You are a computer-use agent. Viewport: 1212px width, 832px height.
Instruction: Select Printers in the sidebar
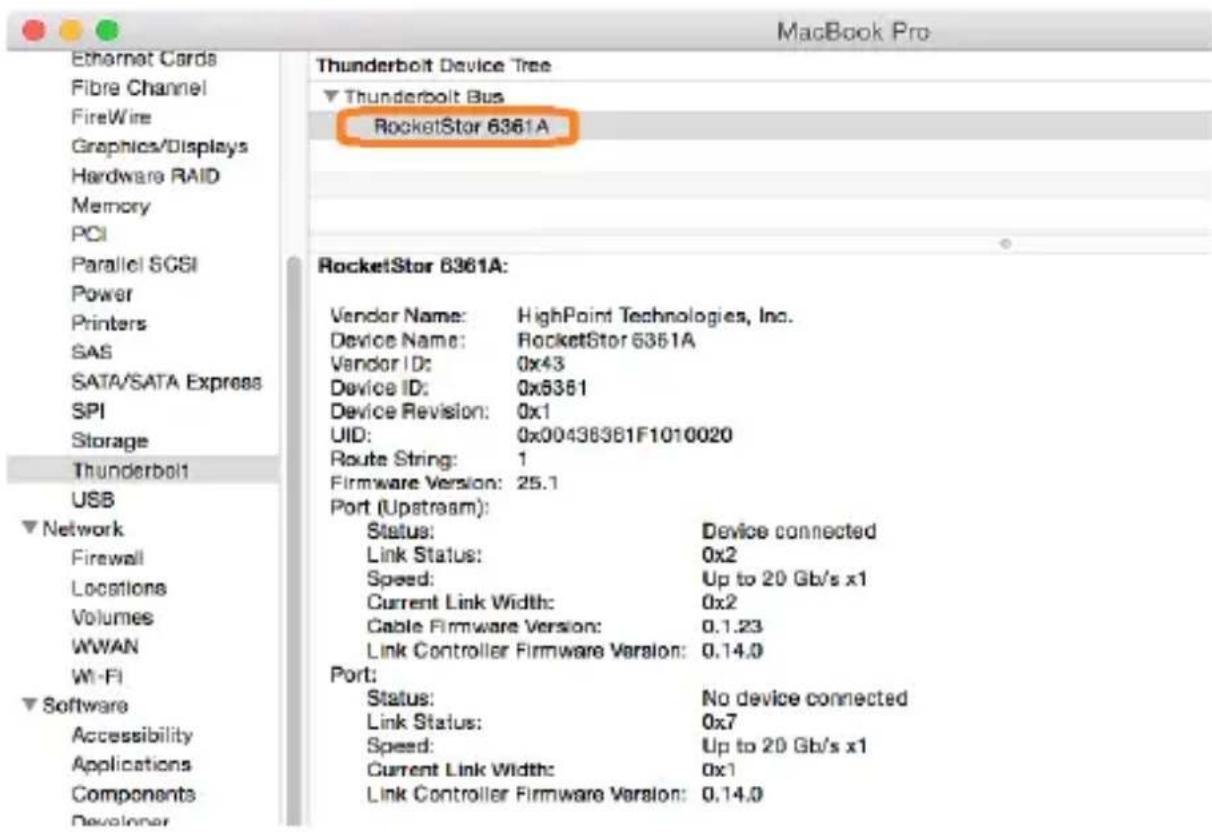click(x=108, y=323)
